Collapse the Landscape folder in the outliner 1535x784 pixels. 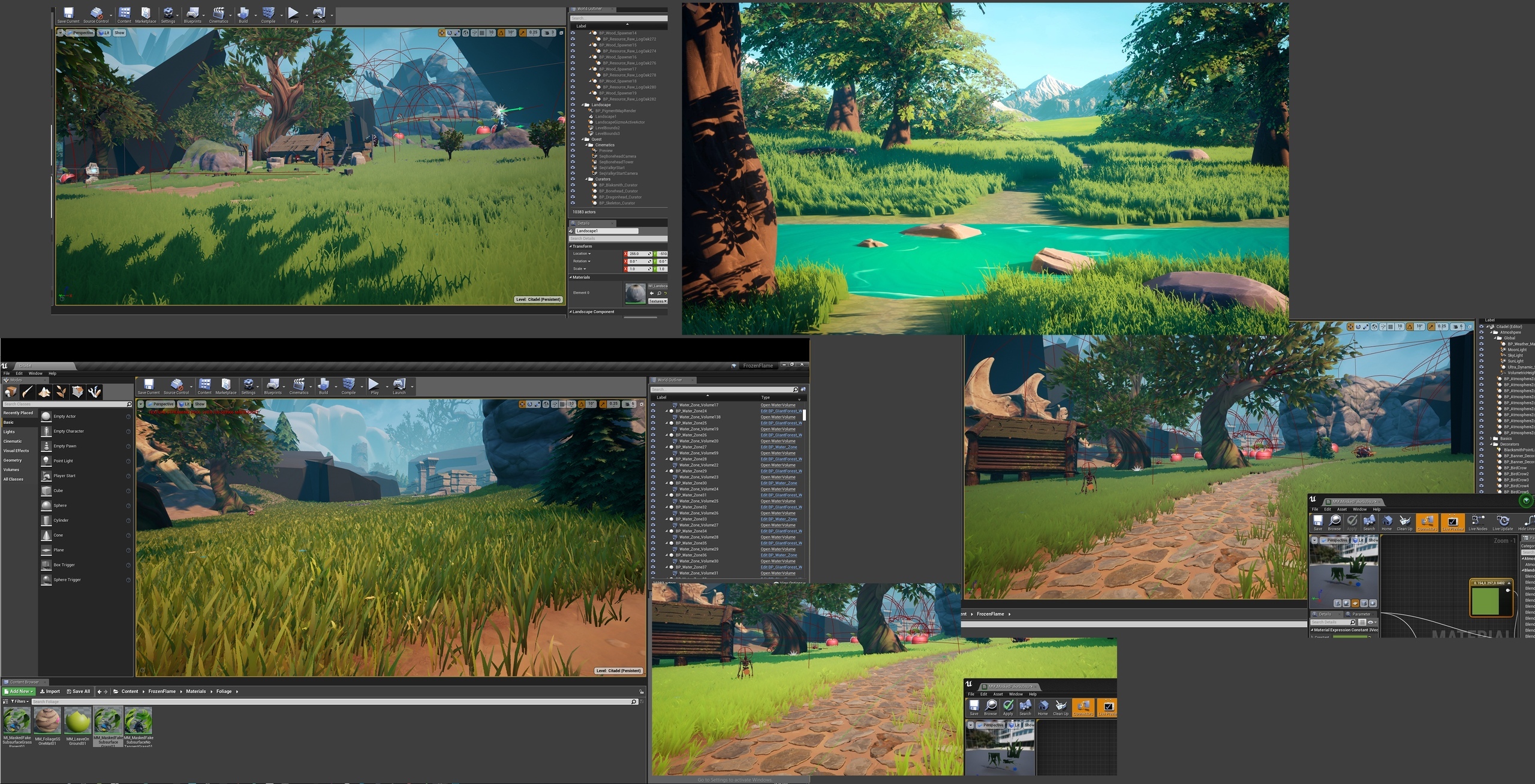pyautogui.click(x=583, y=105)
